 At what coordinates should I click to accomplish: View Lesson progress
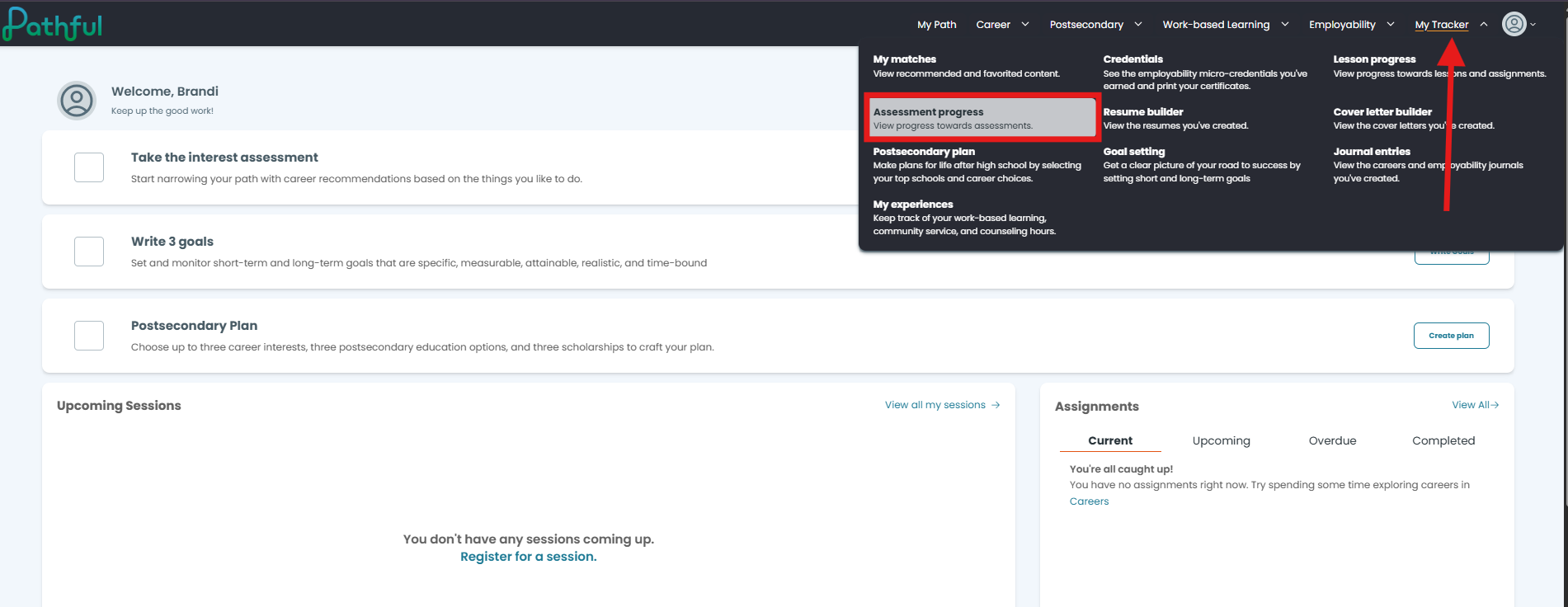tap(1439, 66)
